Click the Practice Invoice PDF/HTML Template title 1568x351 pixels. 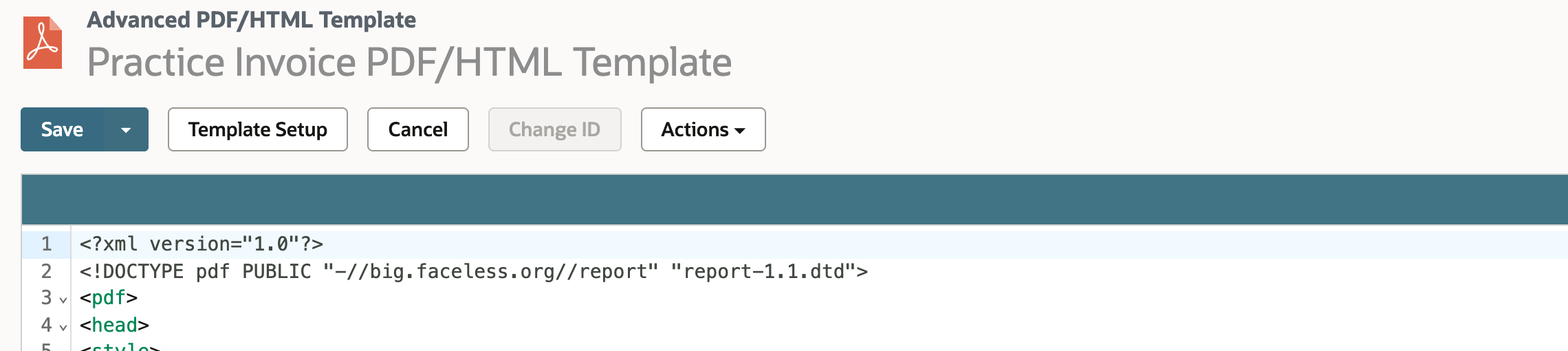coord(409,62)
